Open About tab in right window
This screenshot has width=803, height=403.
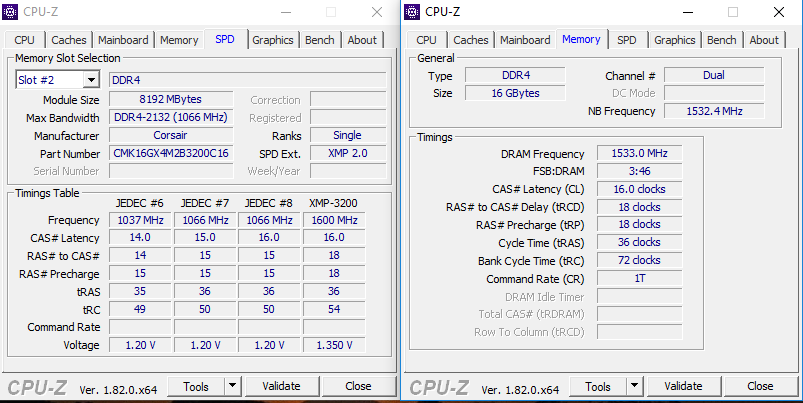[x=764, y=40]
